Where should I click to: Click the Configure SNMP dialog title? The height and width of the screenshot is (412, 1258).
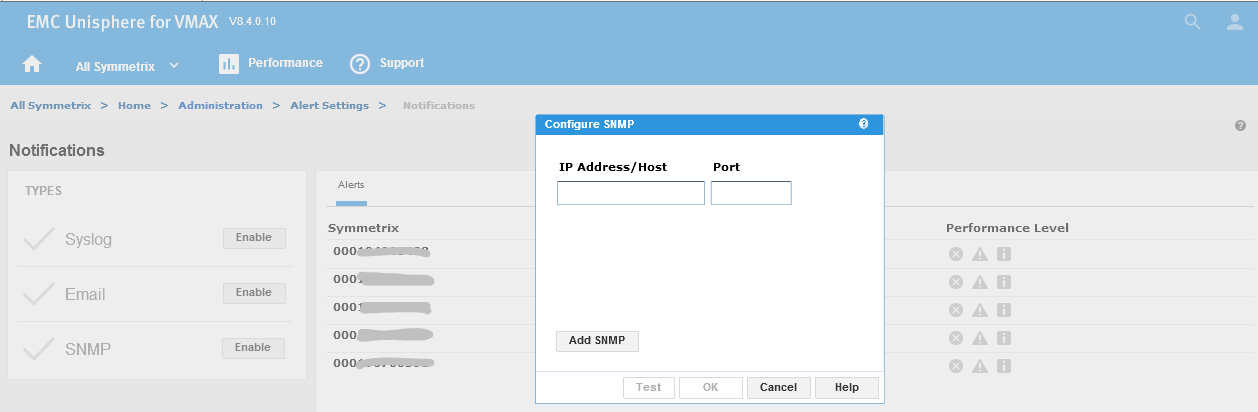pos(589,124)
